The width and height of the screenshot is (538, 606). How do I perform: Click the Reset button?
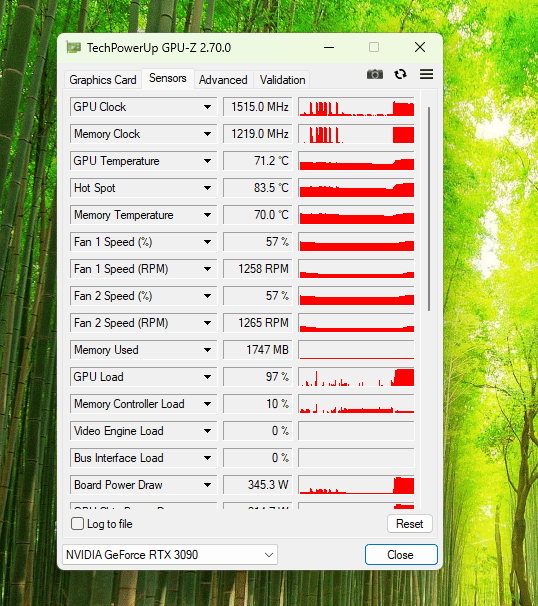coord(410,524)
